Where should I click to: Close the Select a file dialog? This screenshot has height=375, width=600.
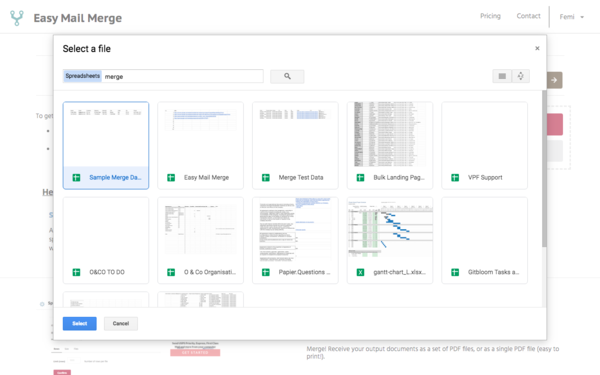pyautogui.click(x=537, y=48)
